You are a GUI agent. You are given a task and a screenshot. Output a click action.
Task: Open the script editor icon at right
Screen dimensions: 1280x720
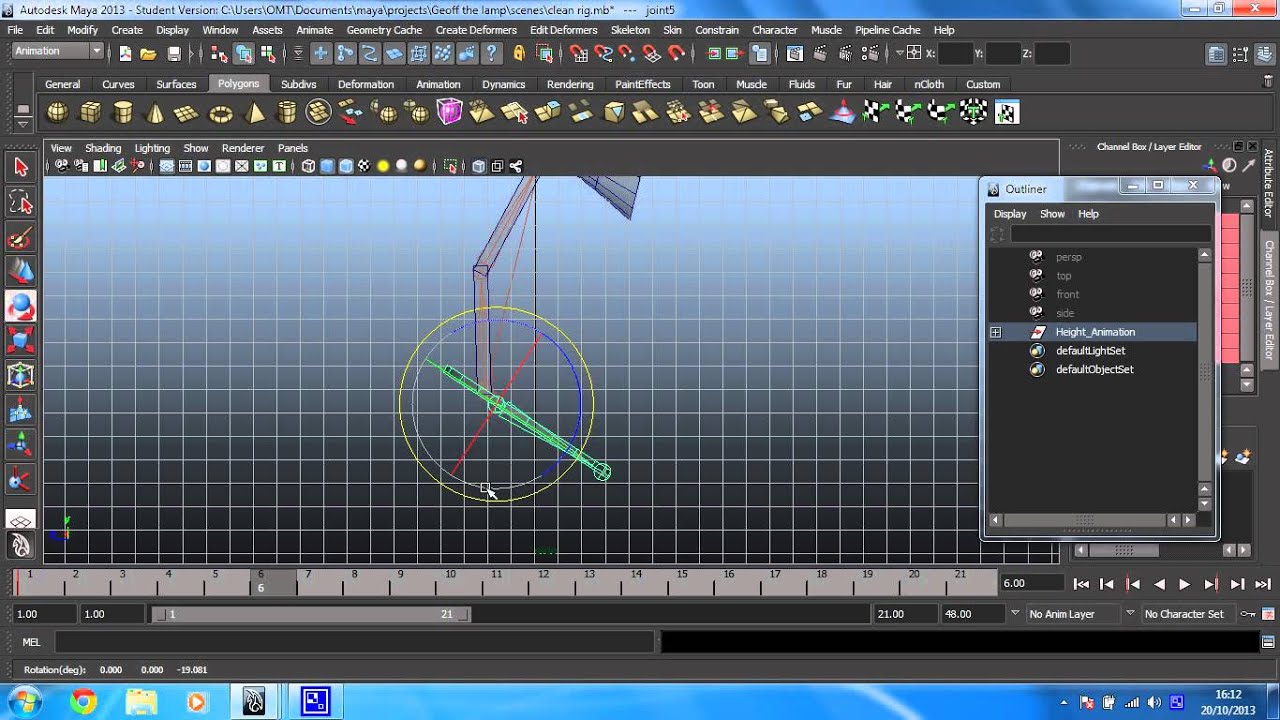point(1268,642)
